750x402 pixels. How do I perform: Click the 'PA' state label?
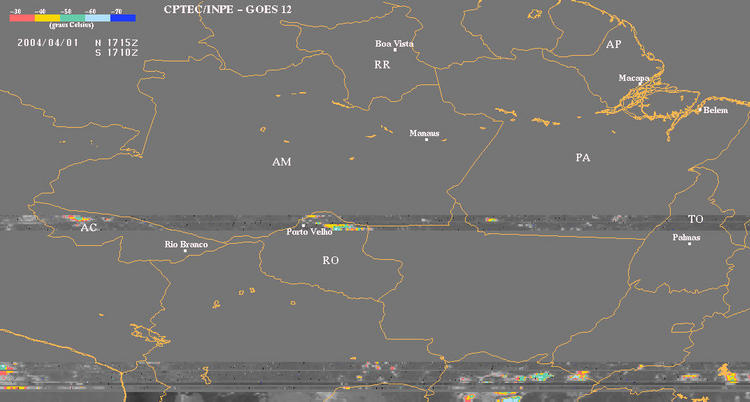583,157
